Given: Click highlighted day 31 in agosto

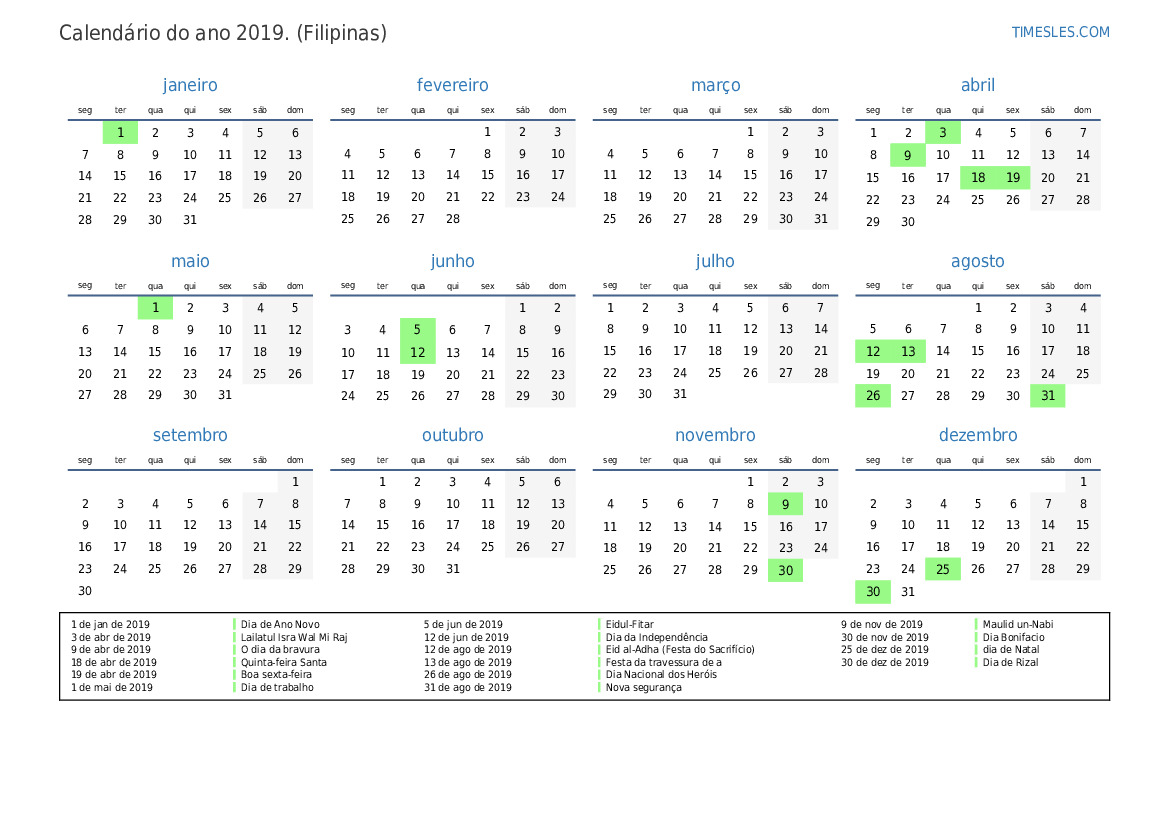Looking at the screenshot, I should point(1047,396).
